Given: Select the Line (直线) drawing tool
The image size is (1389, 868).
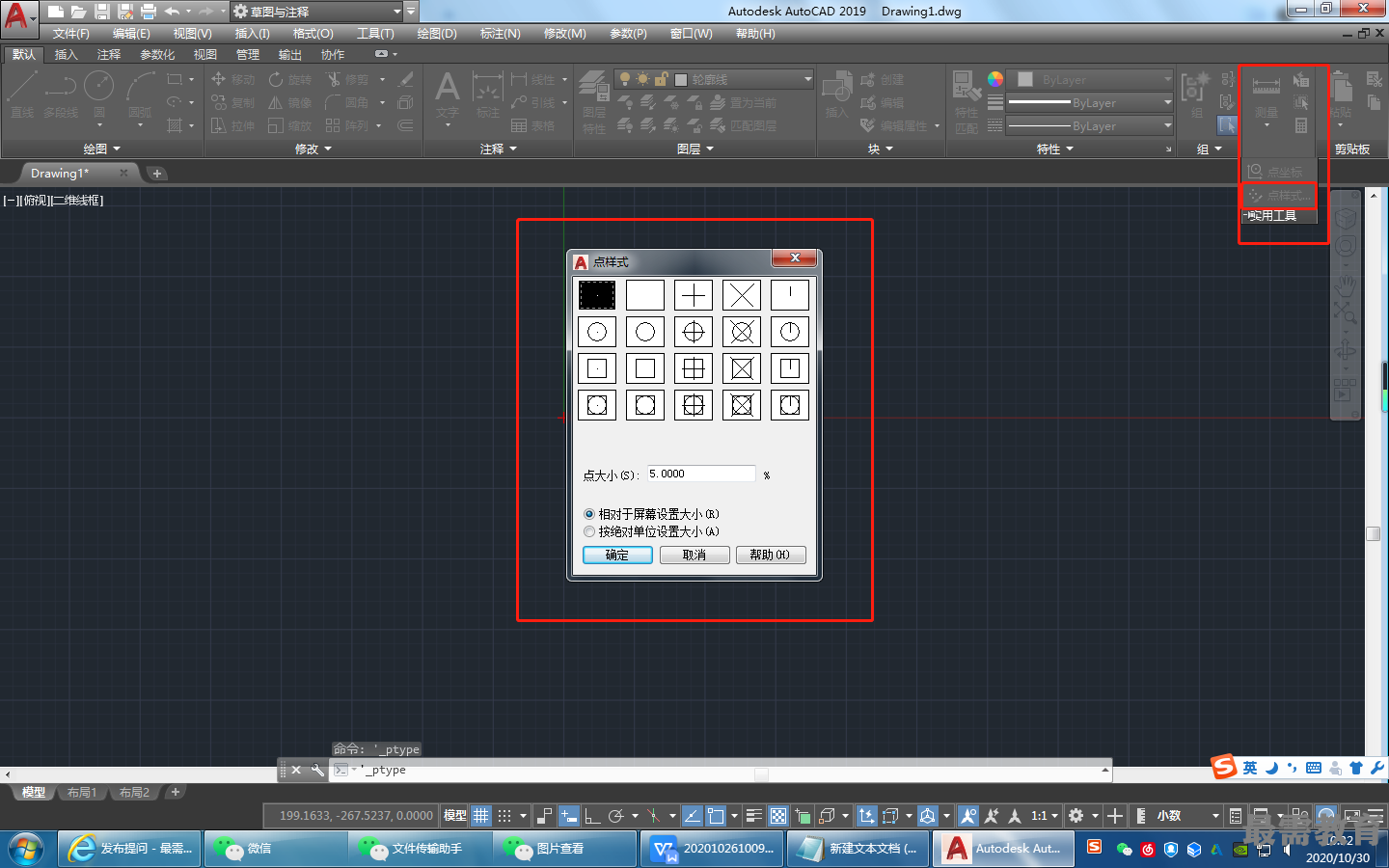Looking at the screenshot, I should (22, 95).
